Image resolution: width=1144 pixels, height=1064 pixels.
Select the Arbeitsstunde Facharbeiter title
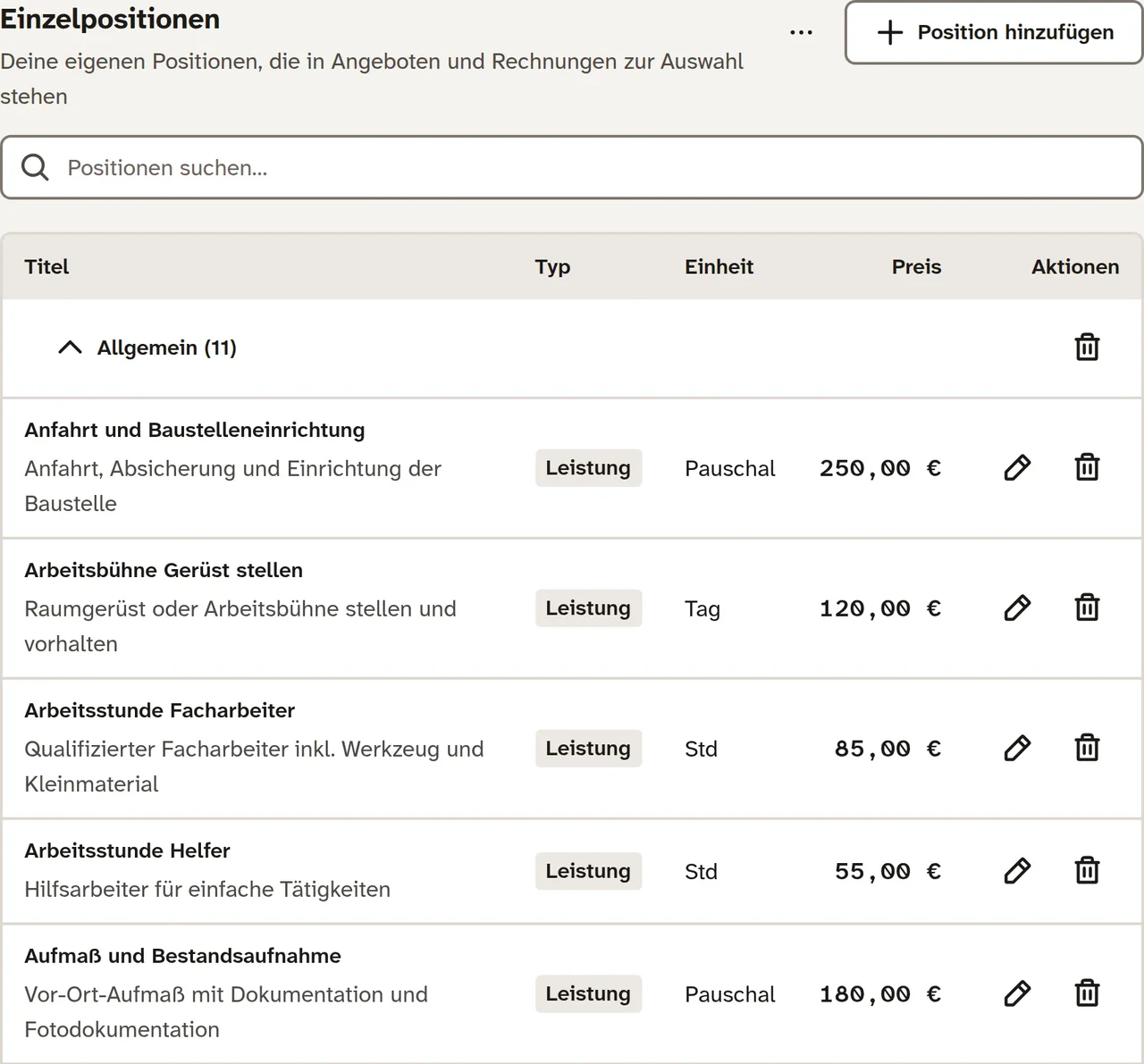pos(160,710)
